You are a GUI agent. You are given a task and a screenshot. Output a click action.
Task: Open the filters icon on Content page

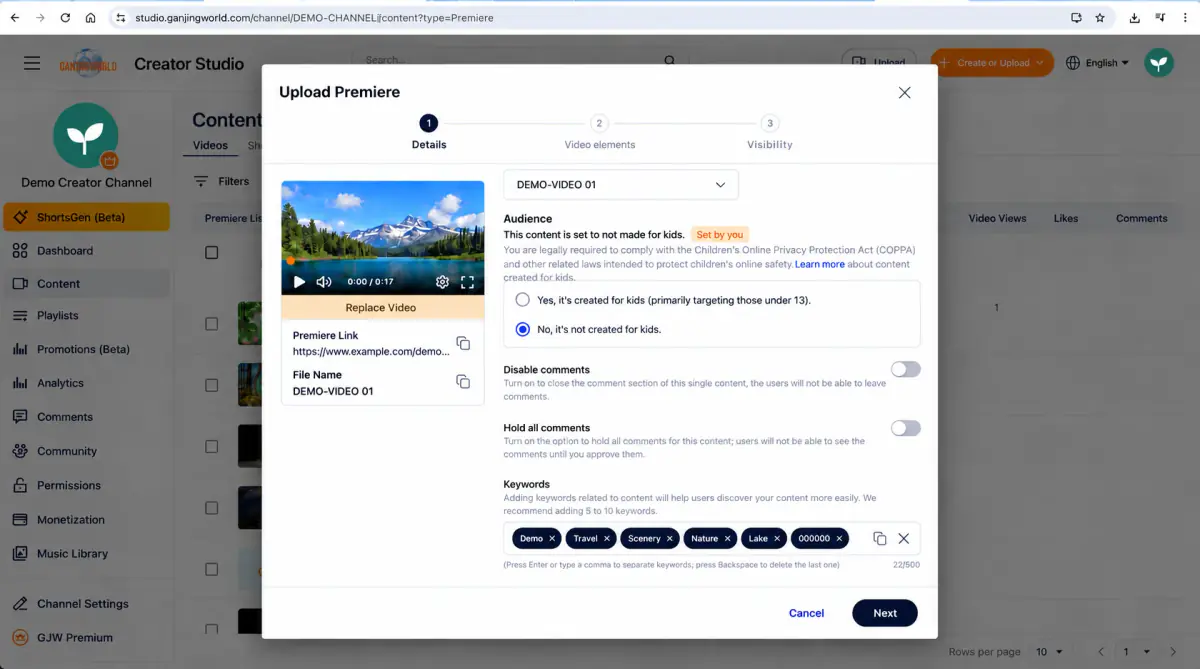click(x=201, y=181)
